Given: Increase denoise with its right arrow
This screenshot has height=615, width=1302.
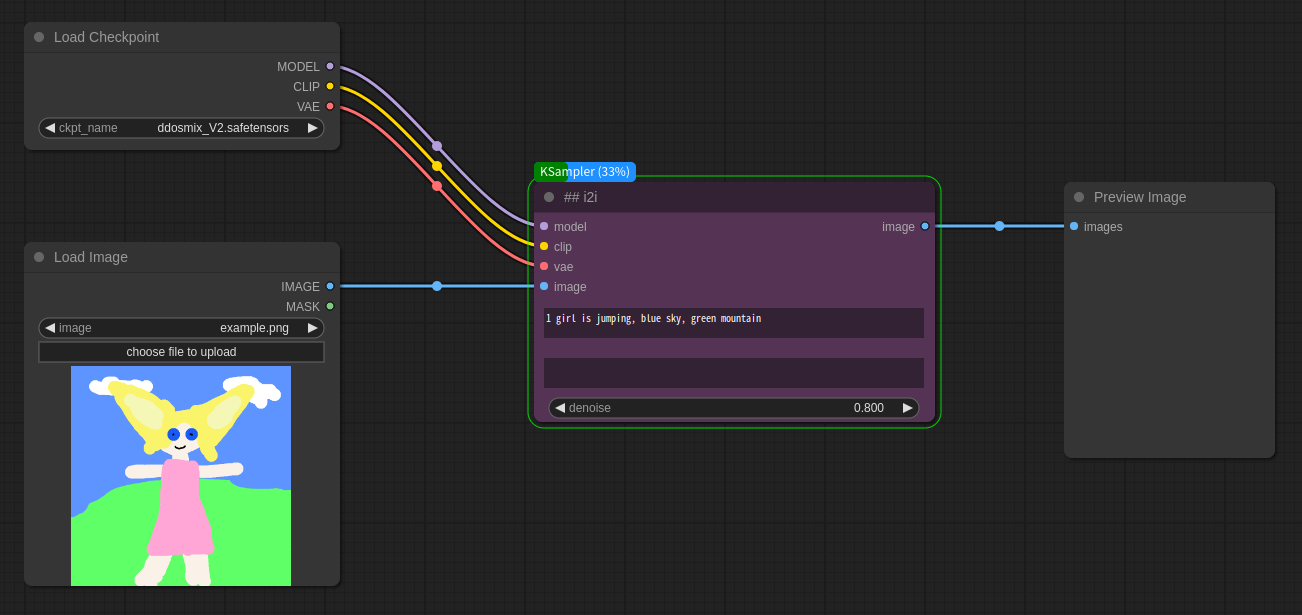Looking at the screenshot, I should 908,408.
